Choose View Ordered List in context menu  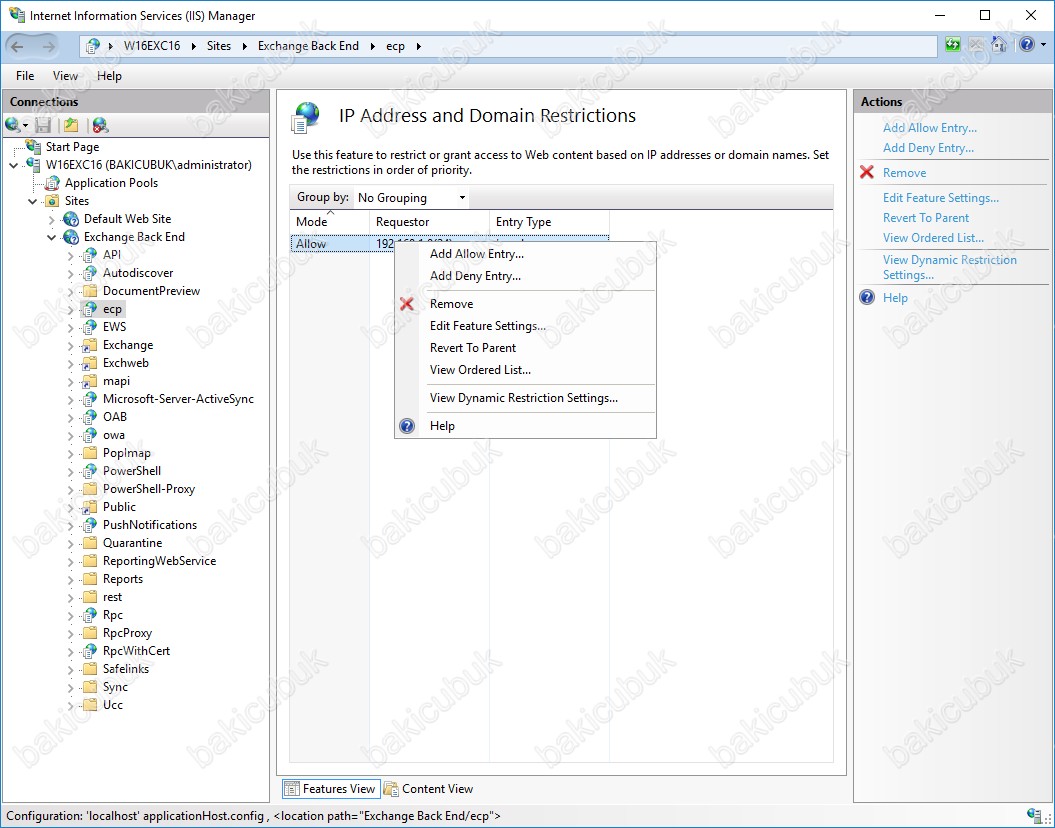point(525,370)
